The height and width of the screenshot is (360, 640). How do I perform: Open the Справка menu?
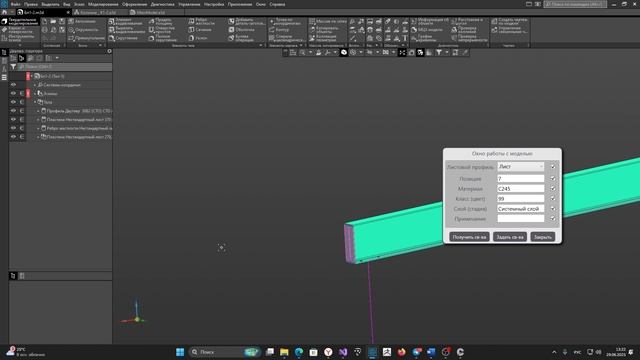(277, 4)
